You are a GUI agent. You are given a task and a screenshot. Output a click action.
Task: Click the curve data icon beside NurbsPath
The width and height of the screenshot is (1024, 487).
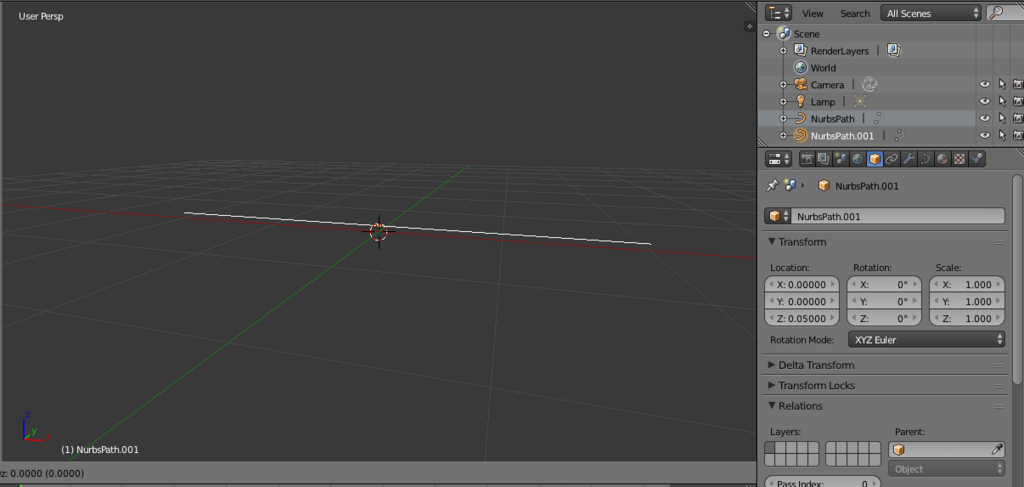(879, 119)
